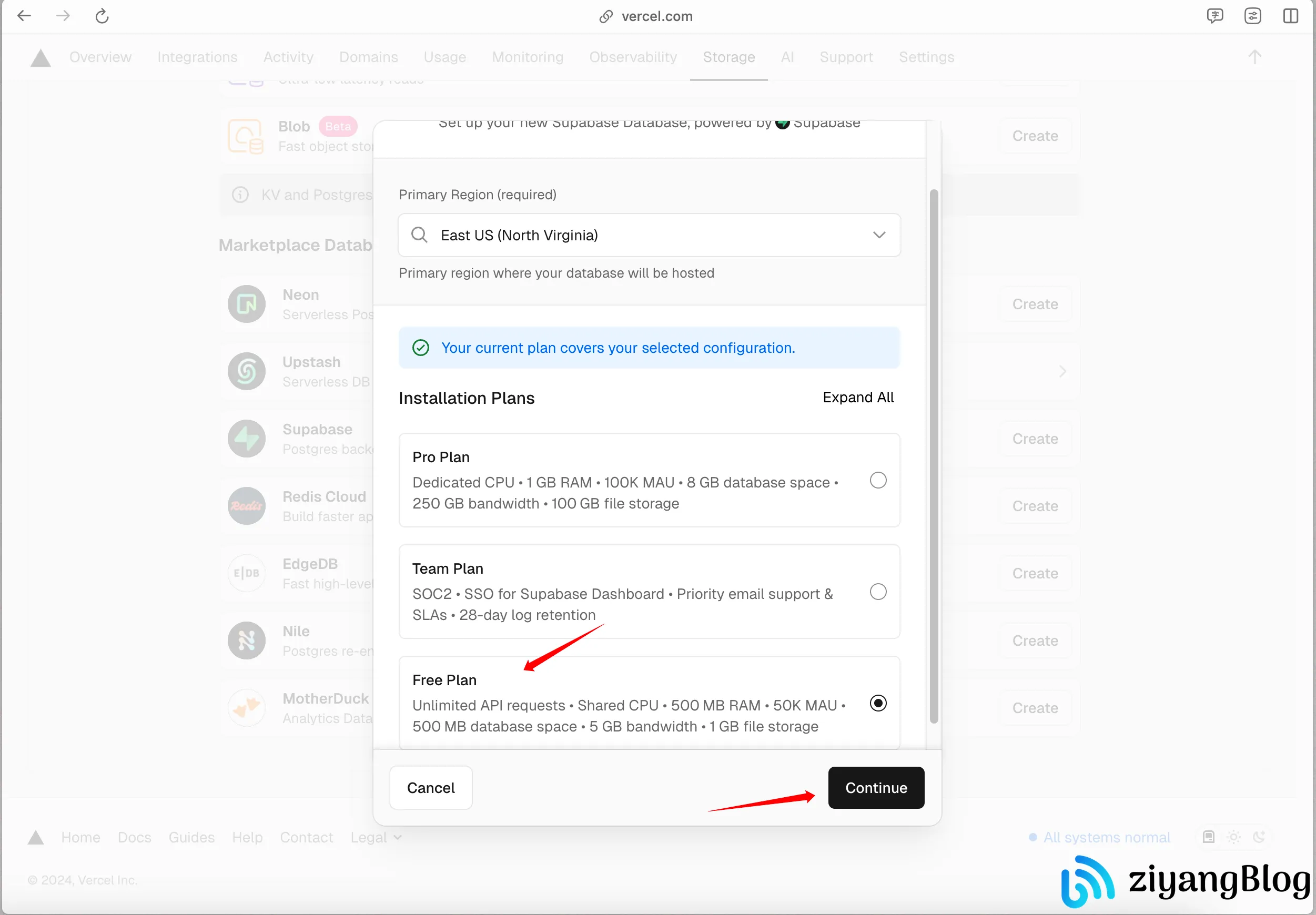Switch to light theme sun icon
Image resolution: width=1316 pixels, height=915 pixels.
pos(1233,837)
